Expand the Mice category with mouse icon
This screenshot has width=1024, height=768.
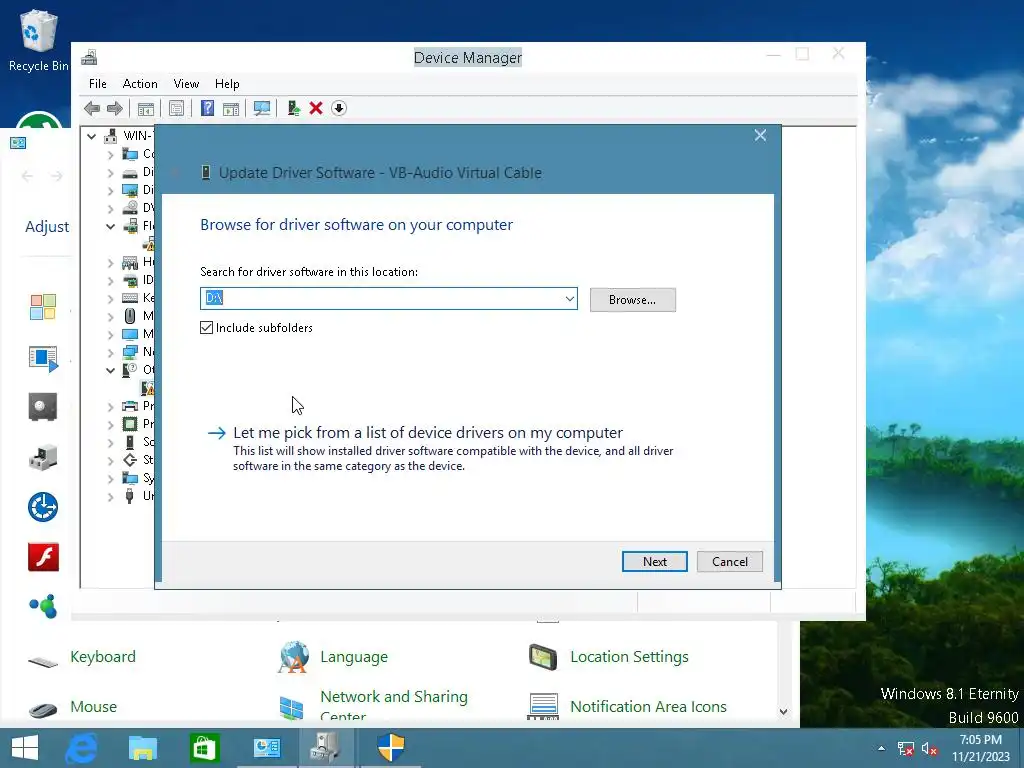pos(110,317)
